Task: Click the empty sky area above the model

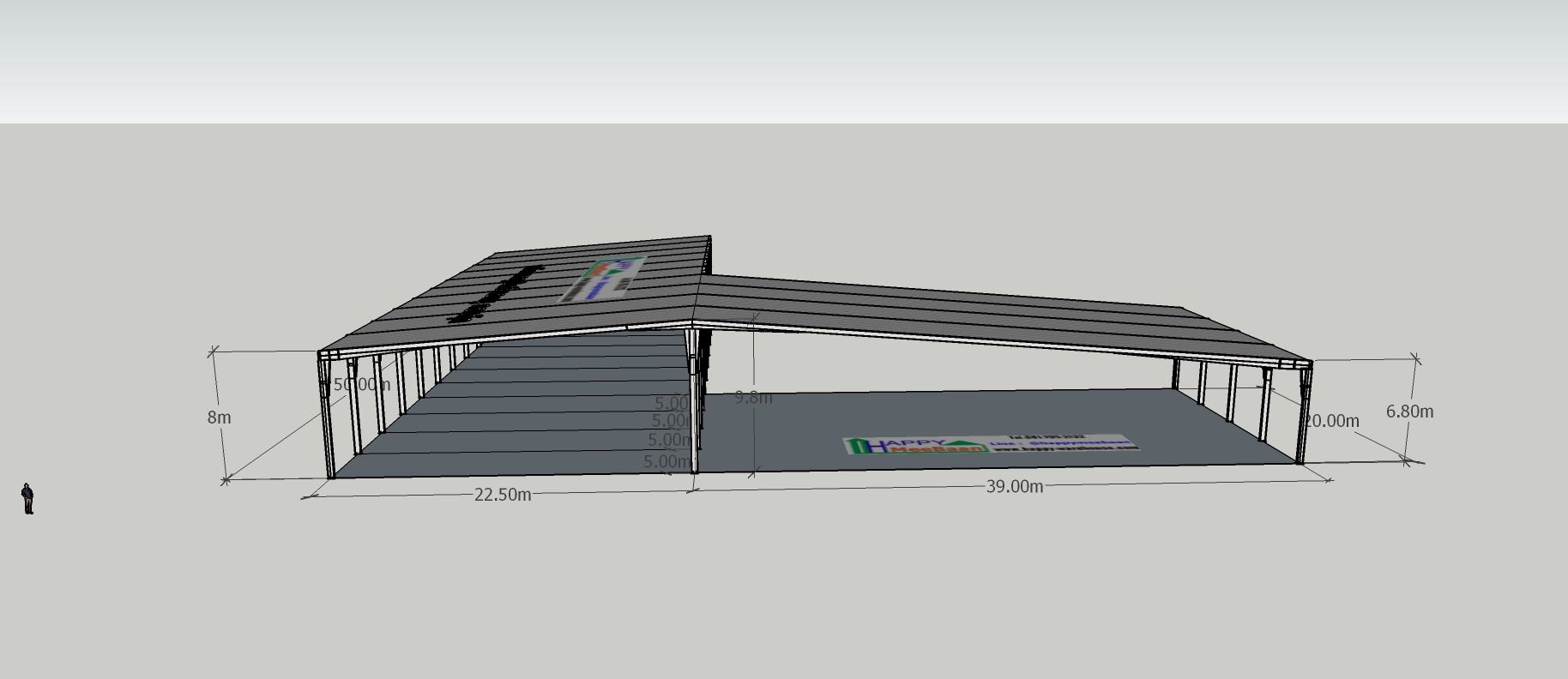Action: 772,60
